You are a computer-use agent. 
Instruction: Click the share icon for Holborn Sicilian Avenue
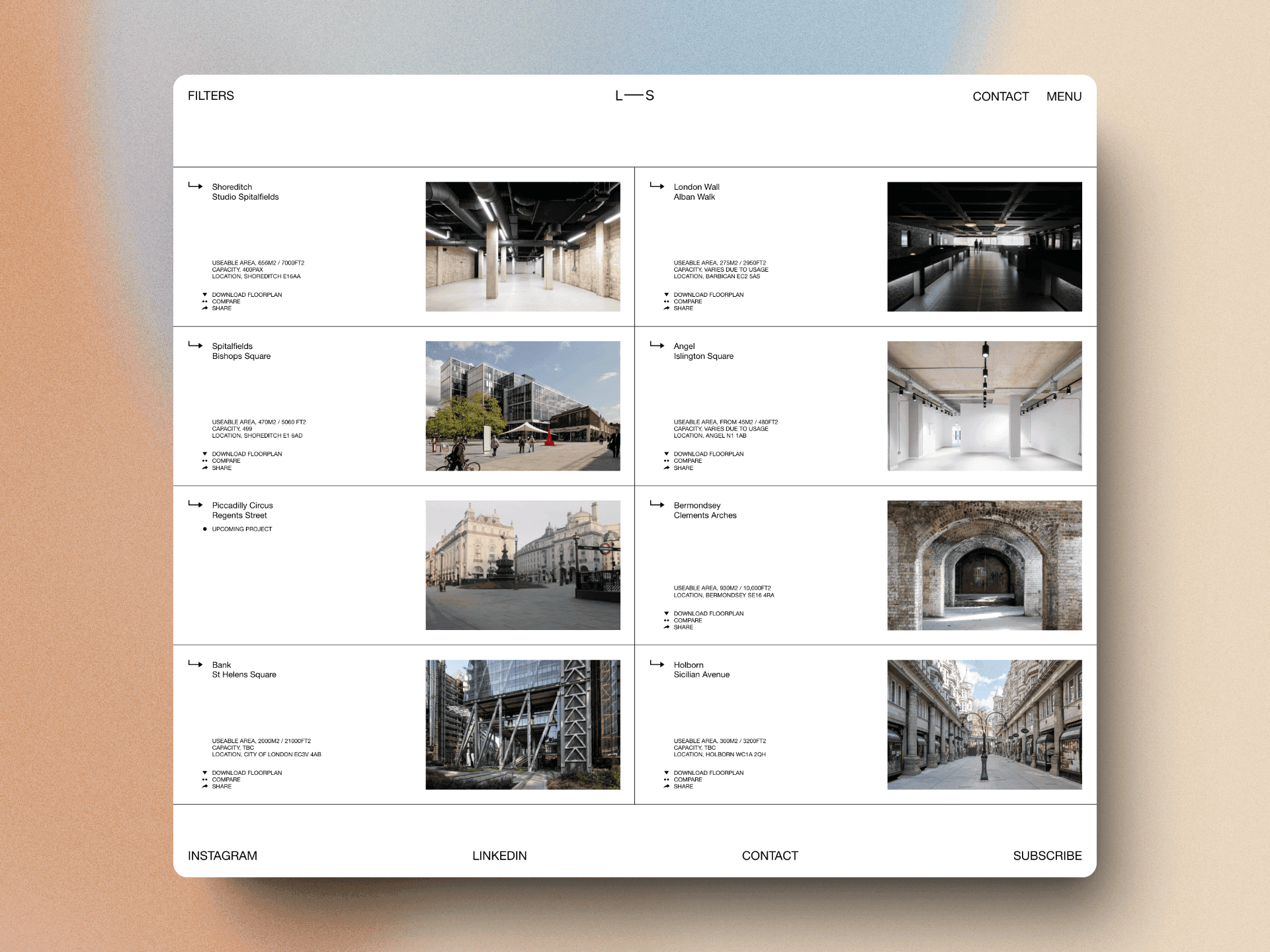(667, 787)
